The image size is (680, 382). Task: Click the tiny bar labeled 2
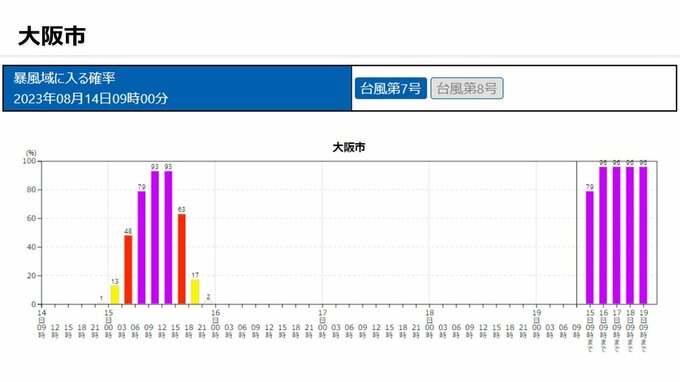209,303
